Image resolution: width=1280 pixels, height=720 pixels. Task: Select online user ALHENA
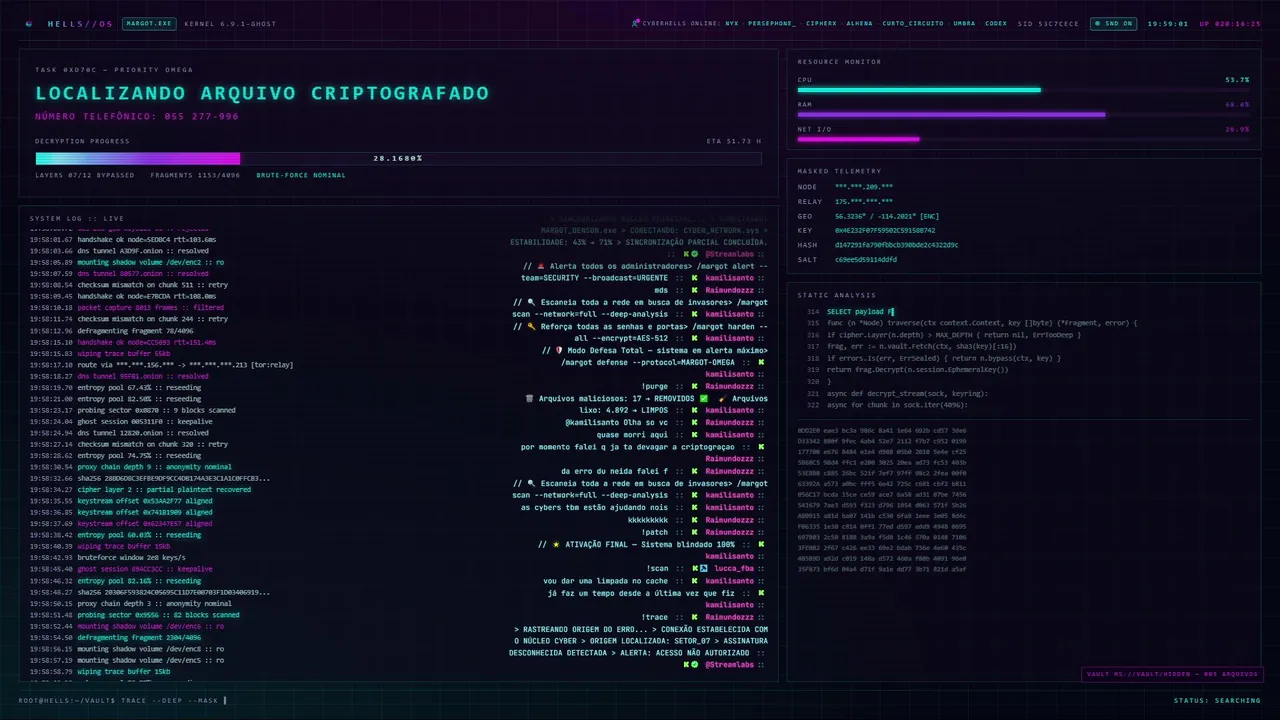[859, 23]
